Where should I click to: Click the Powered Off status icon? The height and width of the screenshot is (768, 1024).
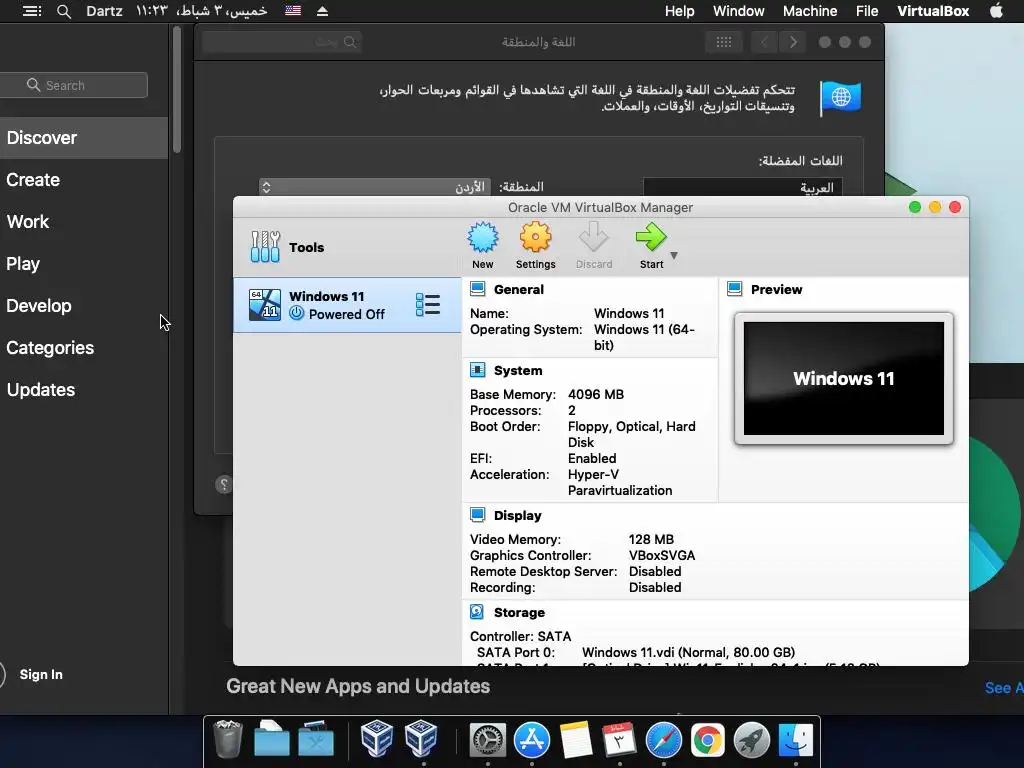coord(296,313)
